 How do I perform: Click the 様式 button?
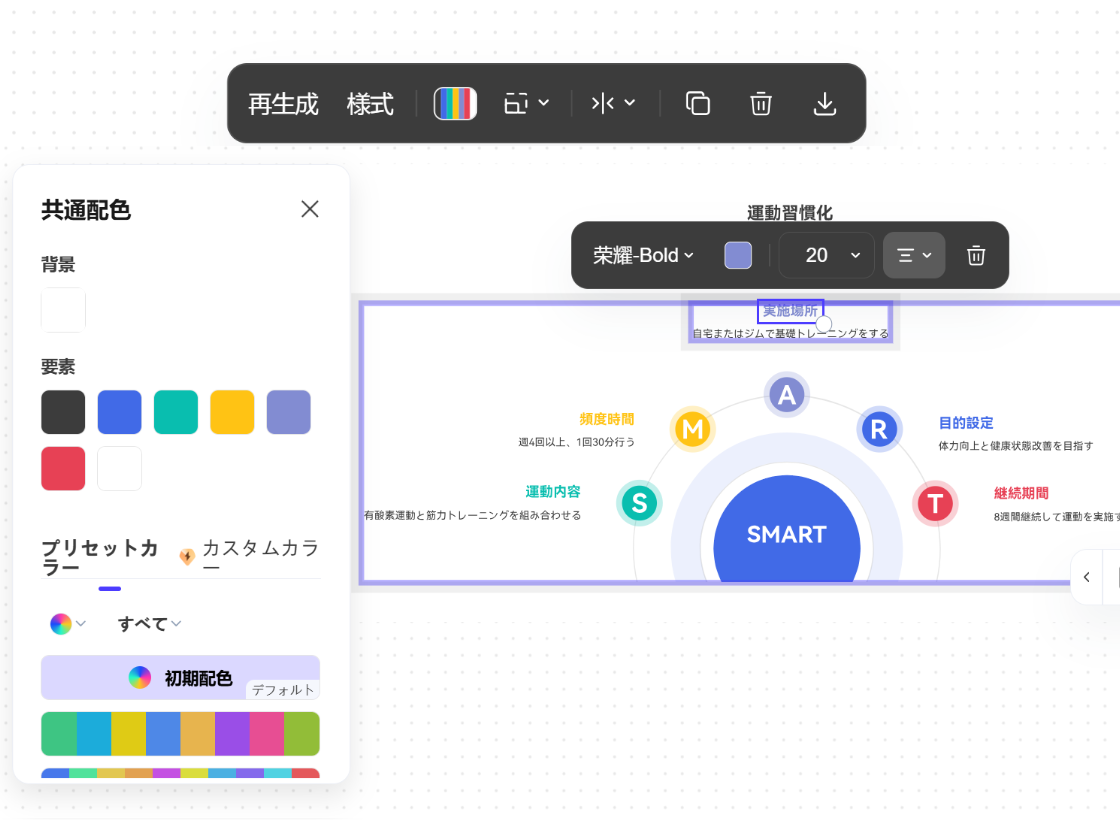pos(370,103)
